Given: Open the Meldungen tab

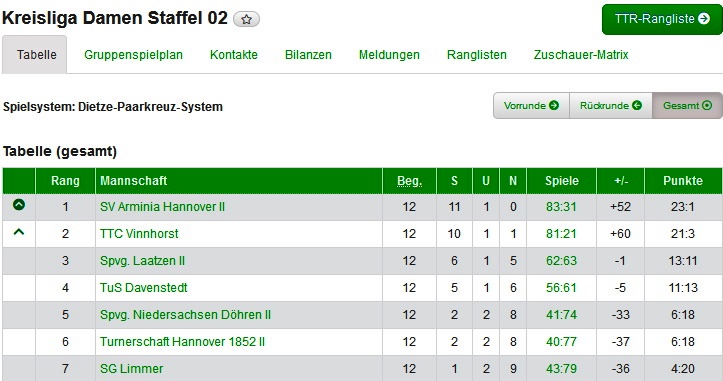Looking at the screenshot, I should (389, 55).
